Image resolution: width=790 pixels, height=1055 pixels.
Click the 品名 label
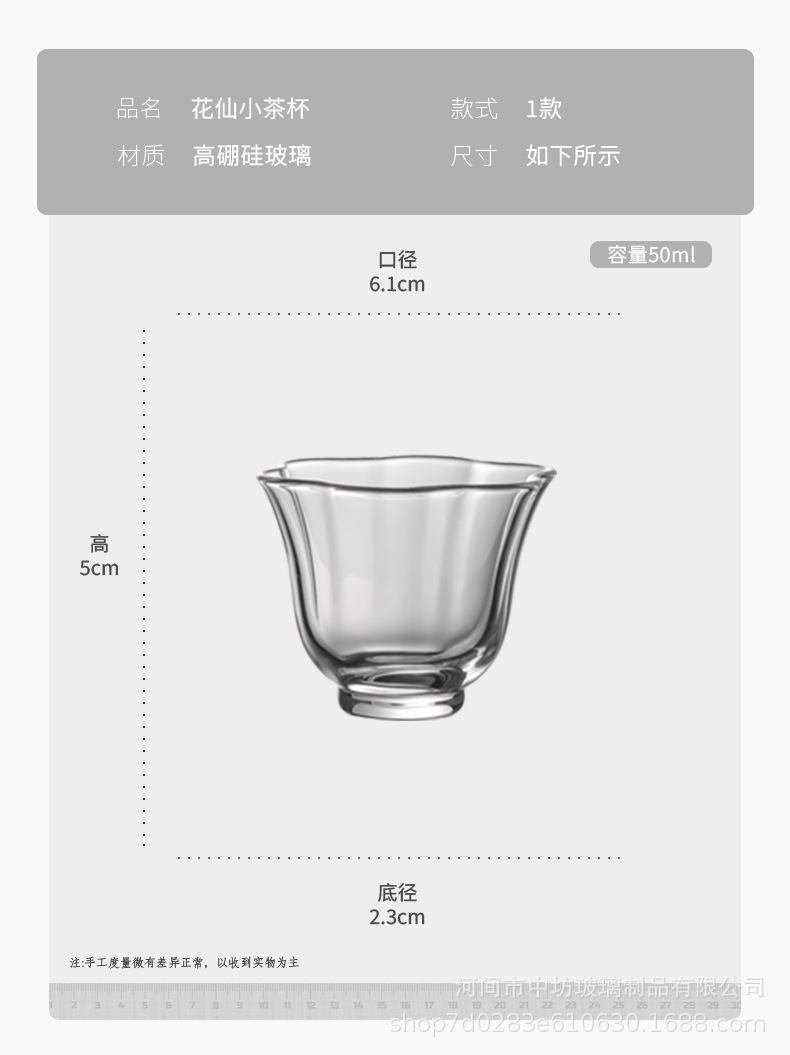coord(139,108)
